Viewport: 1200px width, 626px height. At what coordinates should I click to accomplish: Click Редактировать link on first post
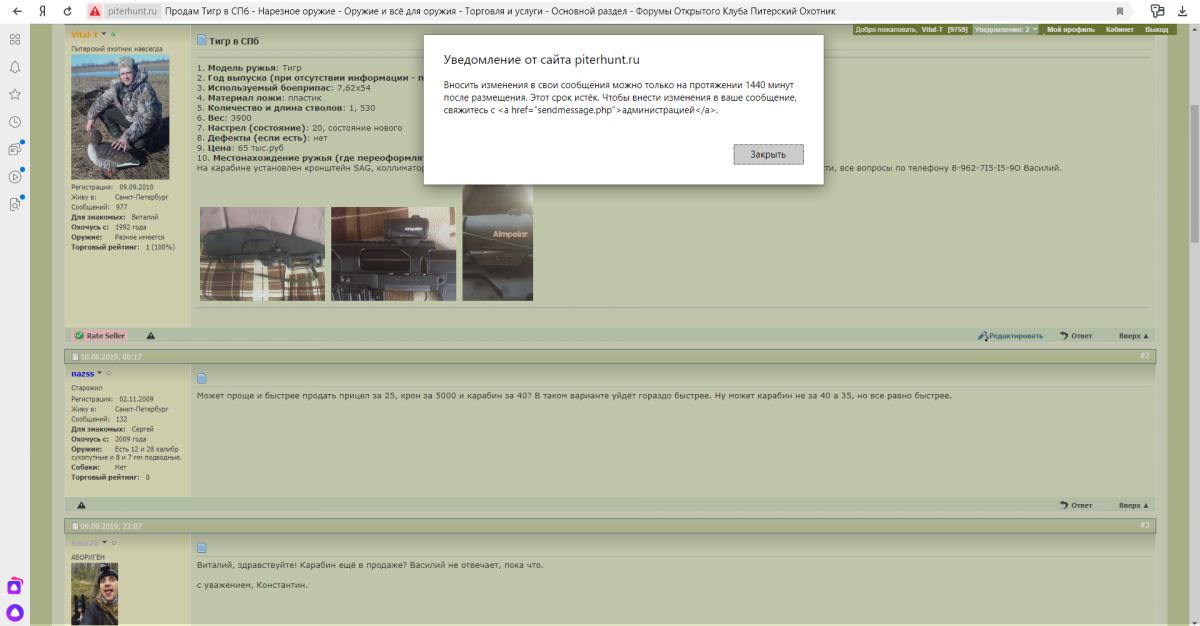(x=1010, y=336)
